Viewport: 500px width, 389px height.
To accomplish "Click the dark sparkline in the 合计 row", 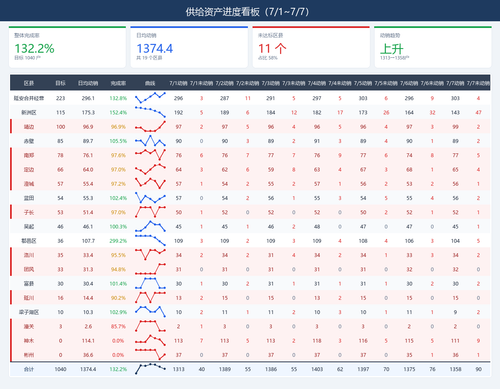I will (150, 369).
